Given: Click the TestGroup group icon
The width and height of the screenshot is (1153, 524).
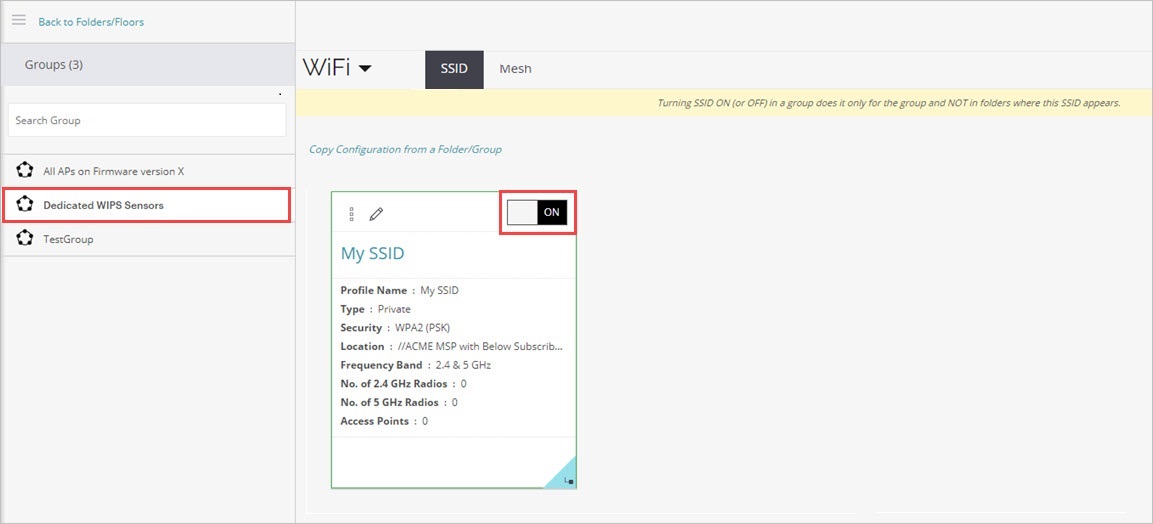Looking at the screenshot, I should point(25,238).
